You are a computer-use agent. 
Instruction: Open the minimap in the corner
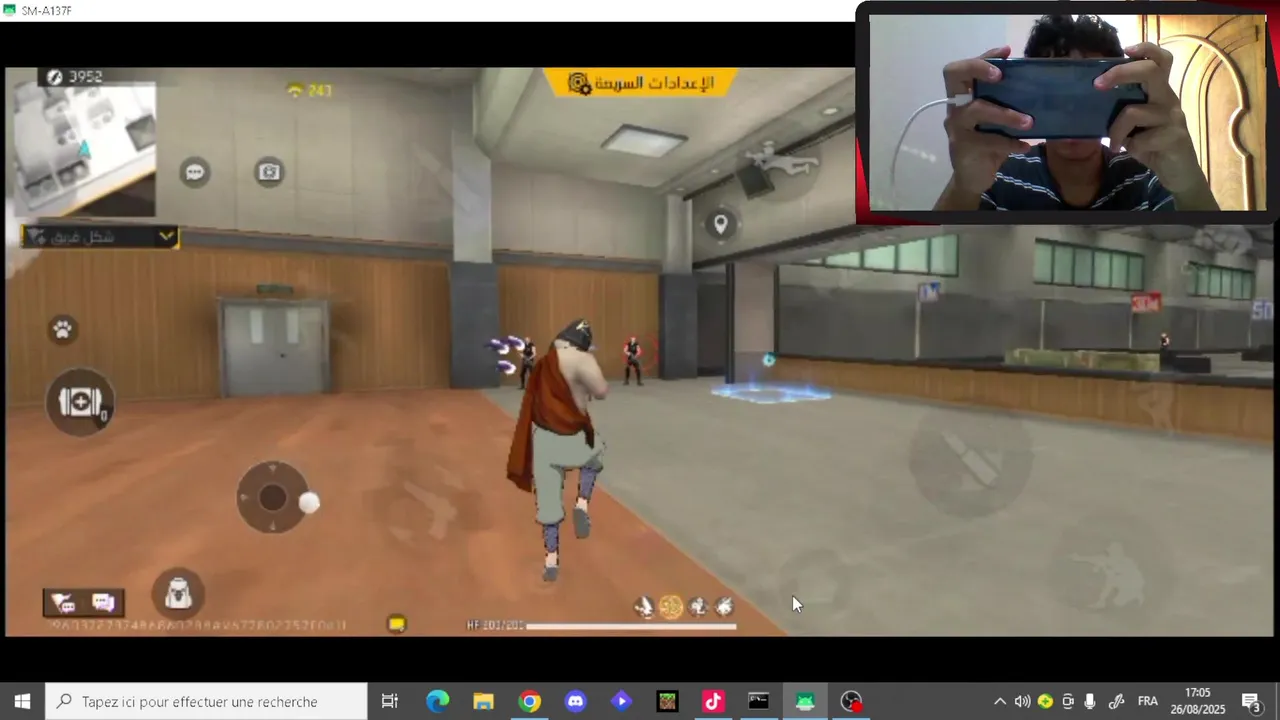tap(83, 150)
